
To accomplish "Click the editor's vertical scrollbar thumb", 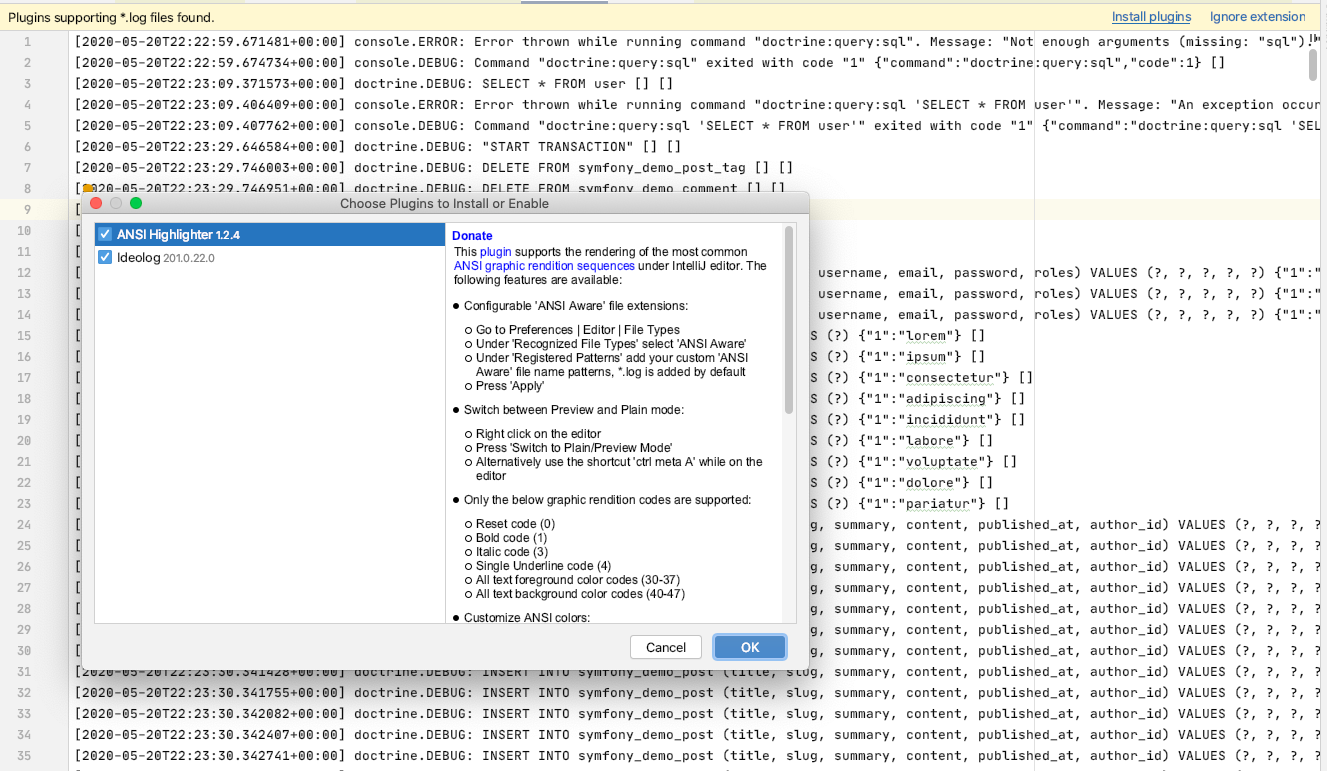I will tap(1313, 64).
